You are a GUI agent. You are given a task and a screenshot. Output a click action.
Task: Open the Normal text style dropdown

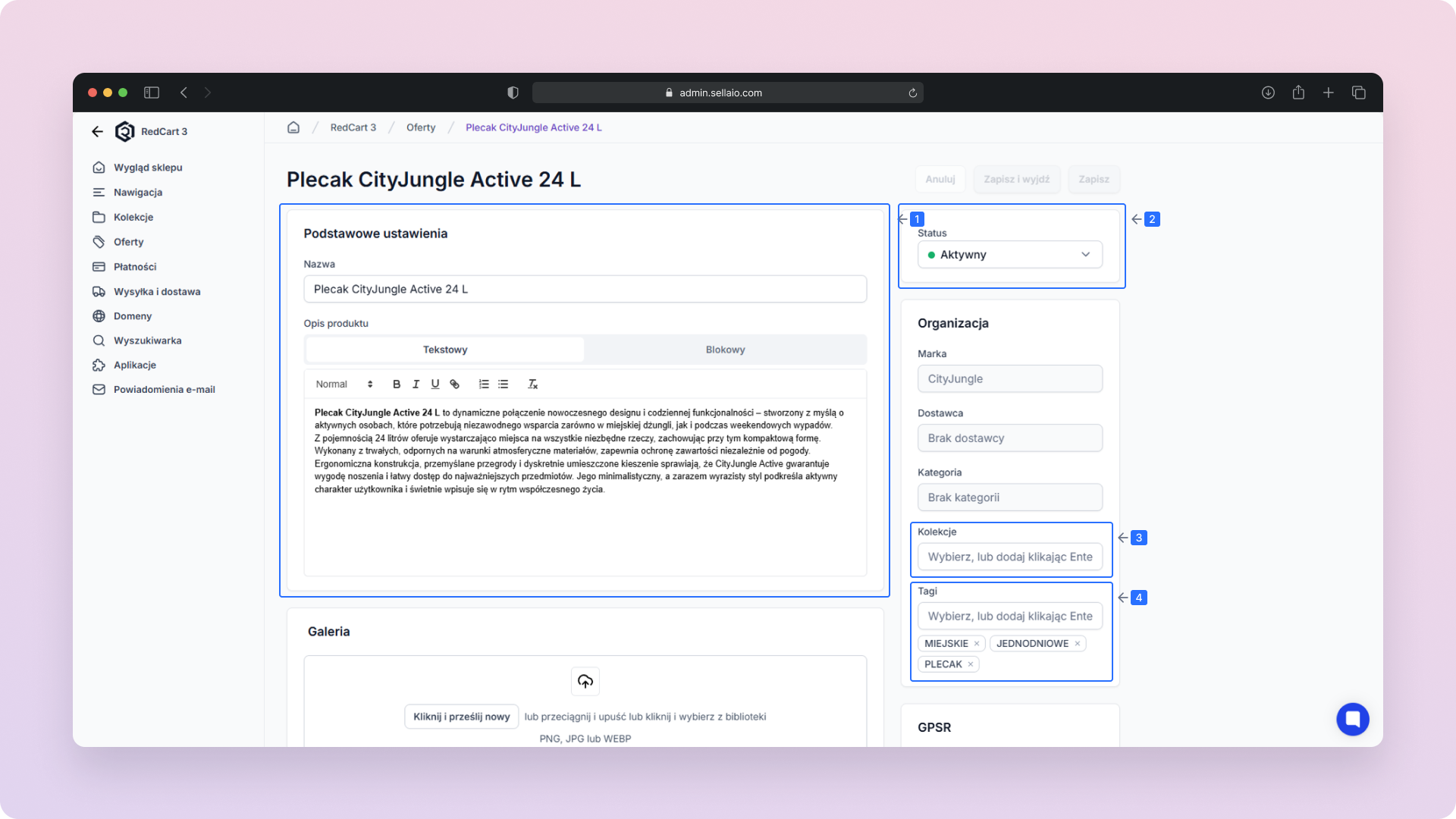(x=344, y=384)
